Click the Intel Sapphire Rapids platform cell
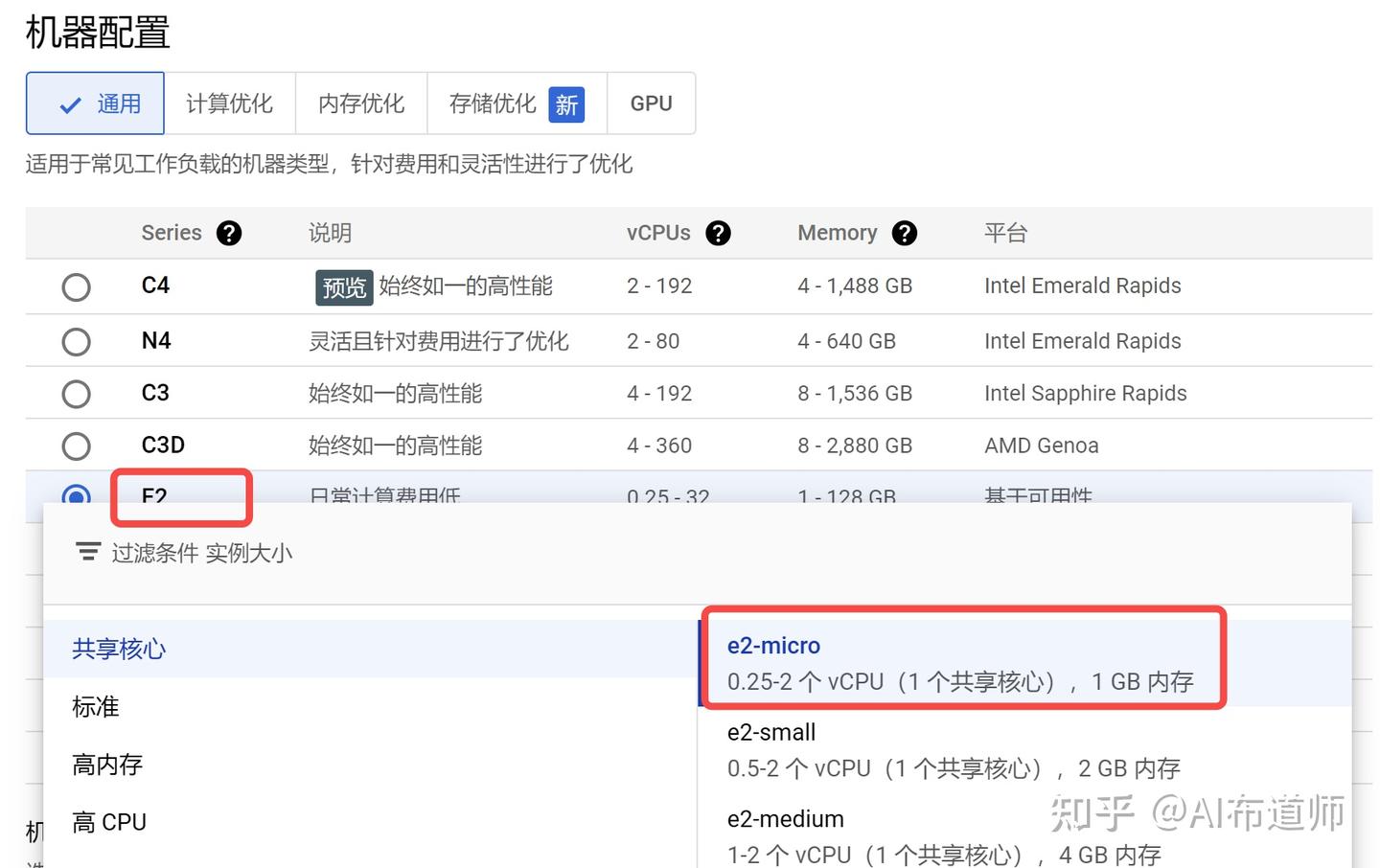This screenshot has width=1380, height=868. [1086, 393]
